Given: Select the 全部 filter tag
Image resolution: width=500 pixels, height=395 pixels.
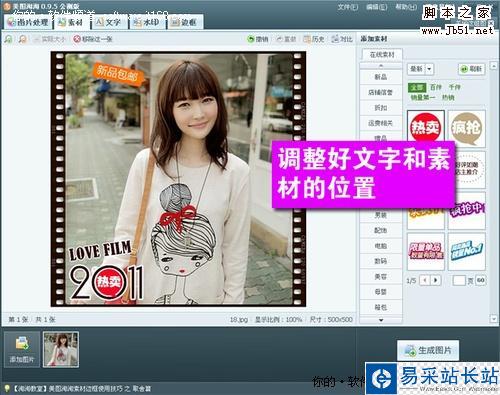Looking at the screenshot, I should (x=417, y=87).
